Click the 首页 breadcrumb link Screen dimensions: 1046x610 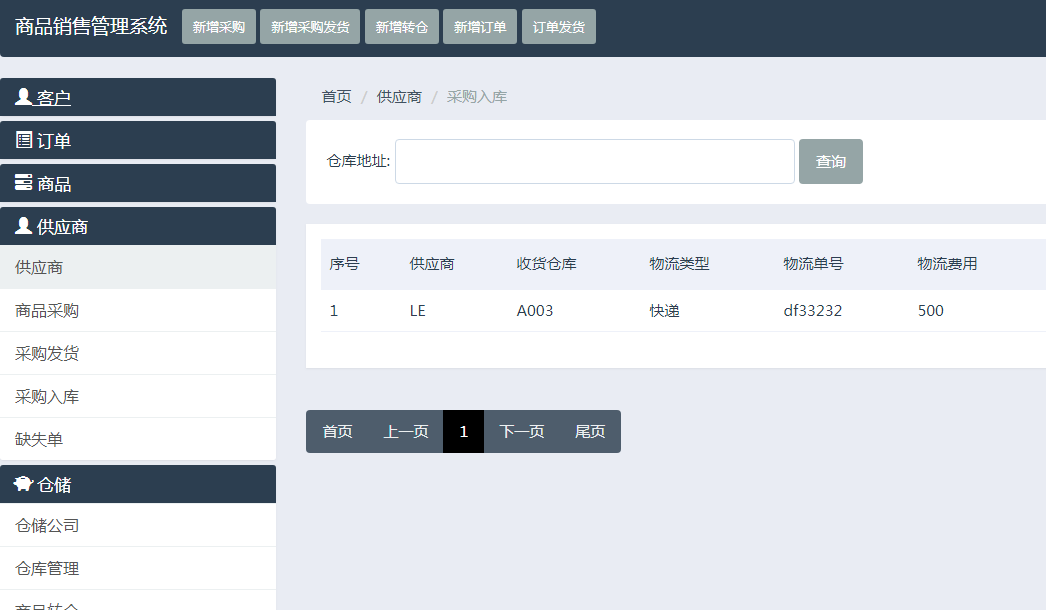(x=336, y=97)
